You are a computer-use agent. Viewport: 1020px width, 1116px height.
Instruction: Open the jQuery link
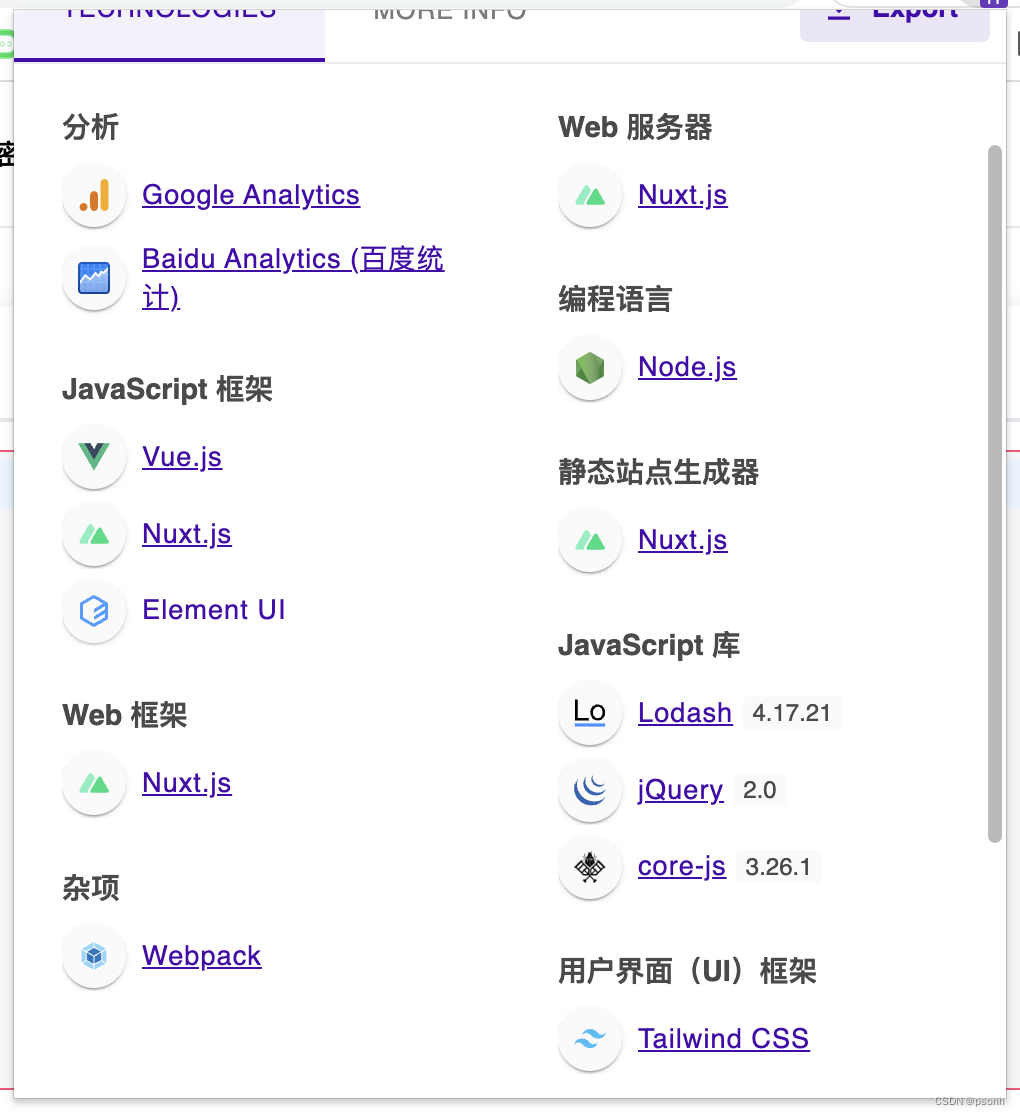[680, 790]
